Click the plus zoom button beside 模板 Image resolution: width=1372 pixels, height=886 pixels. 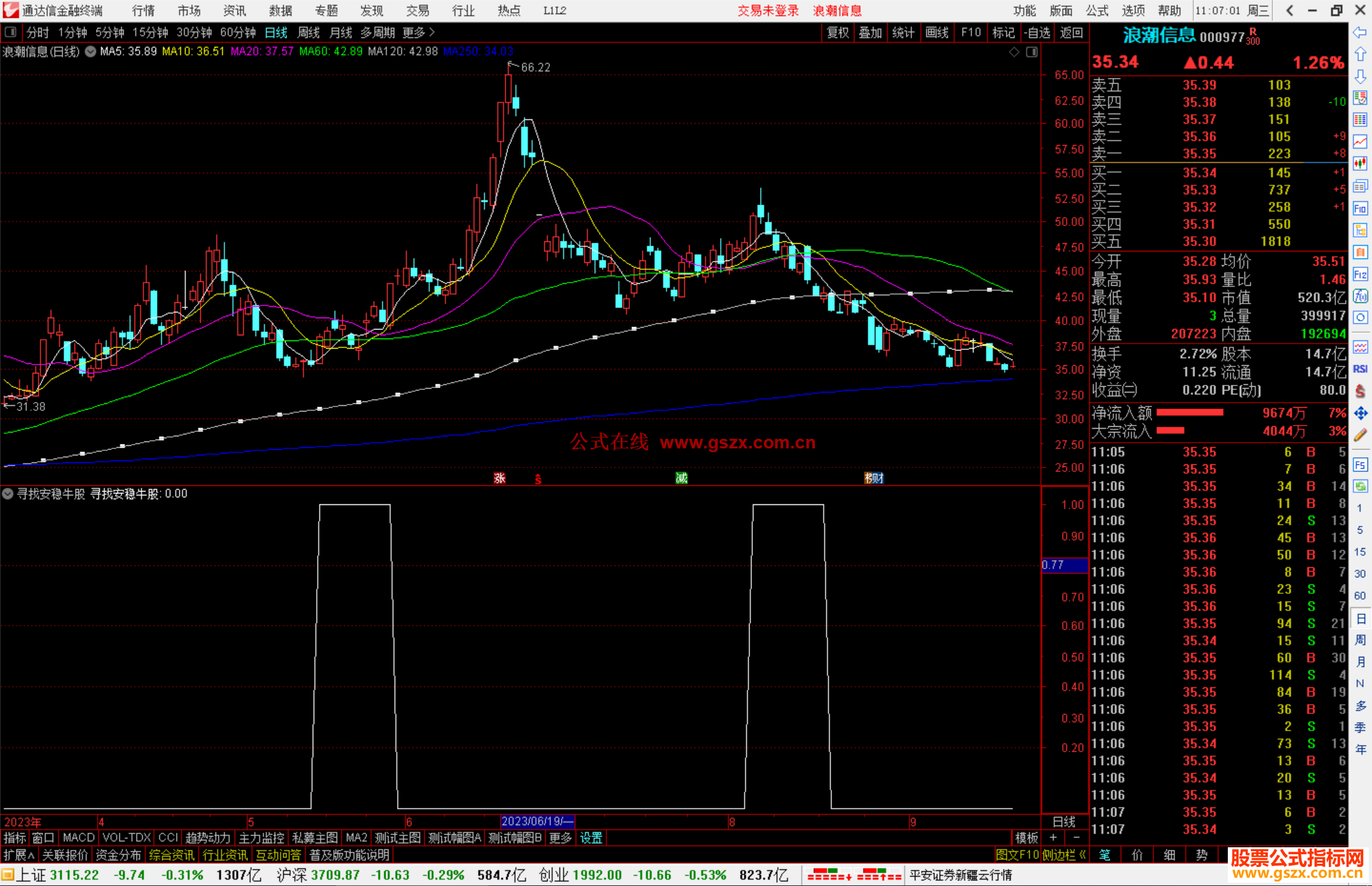pos(1054,838)
